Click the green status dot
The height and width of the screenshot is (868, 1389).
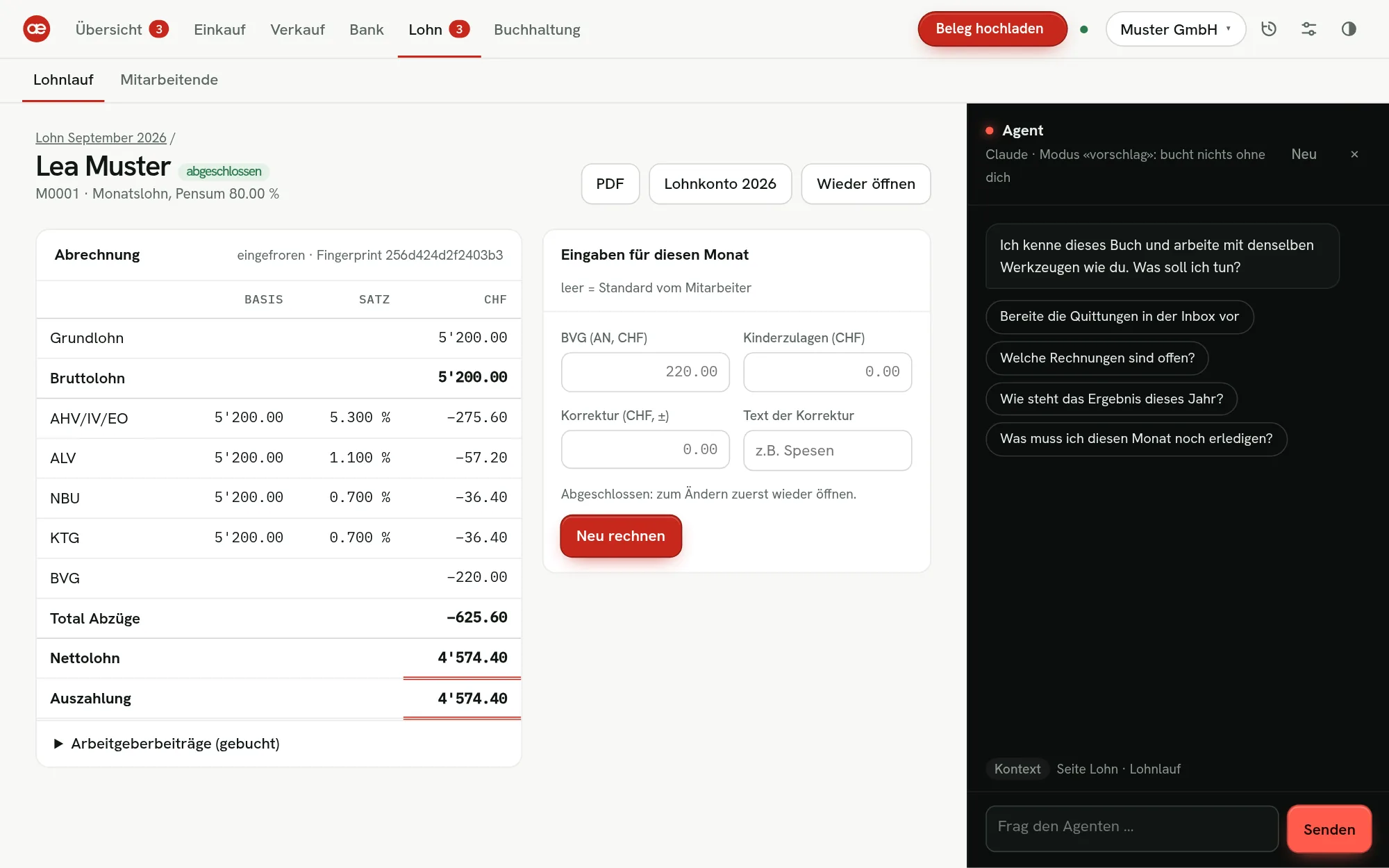1084,29
